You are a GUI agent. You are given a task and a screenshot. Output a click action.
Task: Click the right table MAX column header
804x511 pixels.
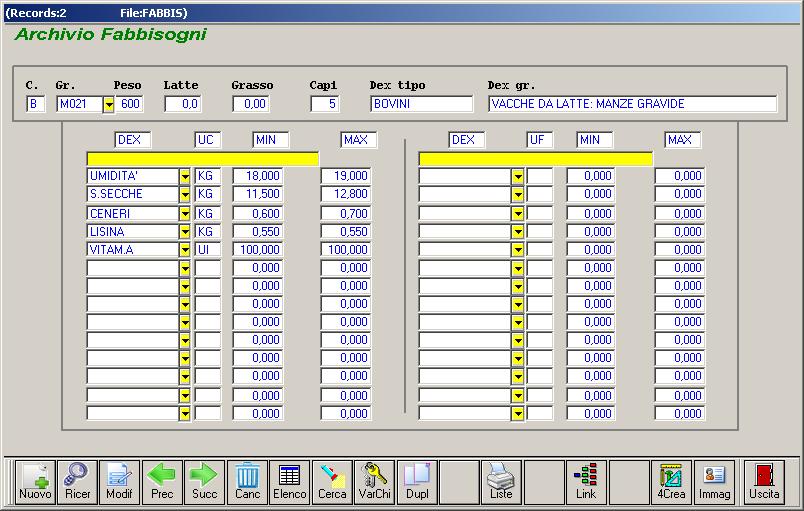[683, 140]
